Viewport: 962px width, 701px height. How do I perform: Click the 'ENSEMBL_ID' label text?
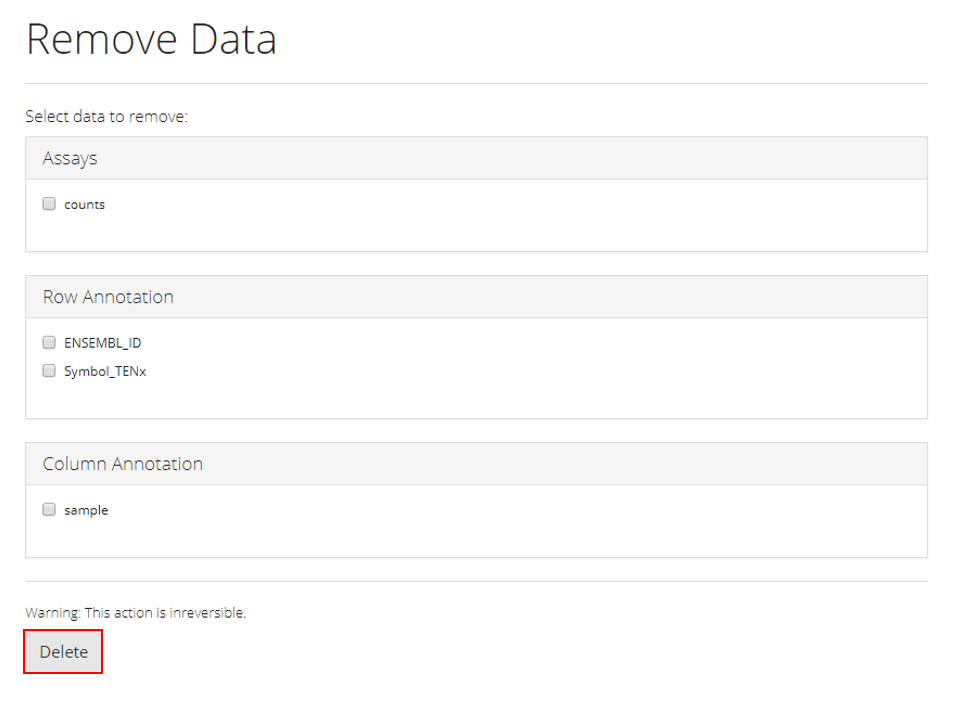(x=102, y=343)
